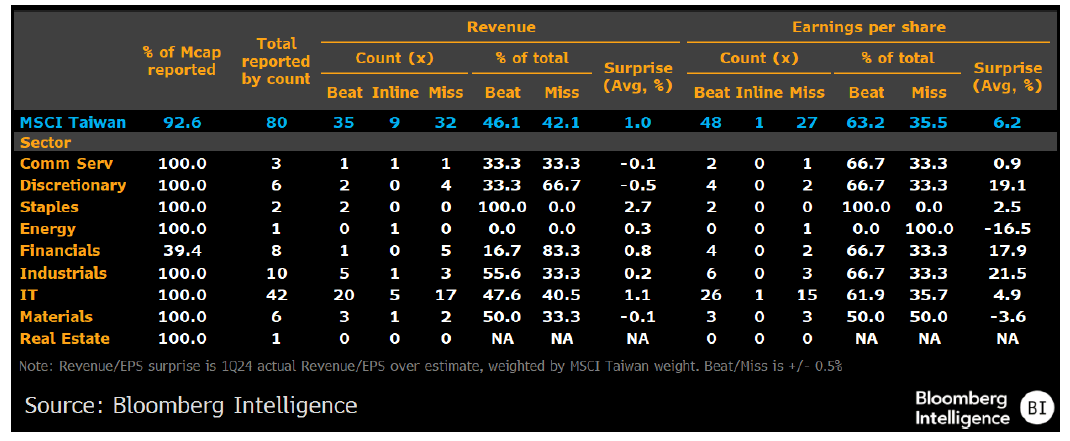Click 'Count (x)' header under Revenue
1070x441 pixels.
(394, 59)
